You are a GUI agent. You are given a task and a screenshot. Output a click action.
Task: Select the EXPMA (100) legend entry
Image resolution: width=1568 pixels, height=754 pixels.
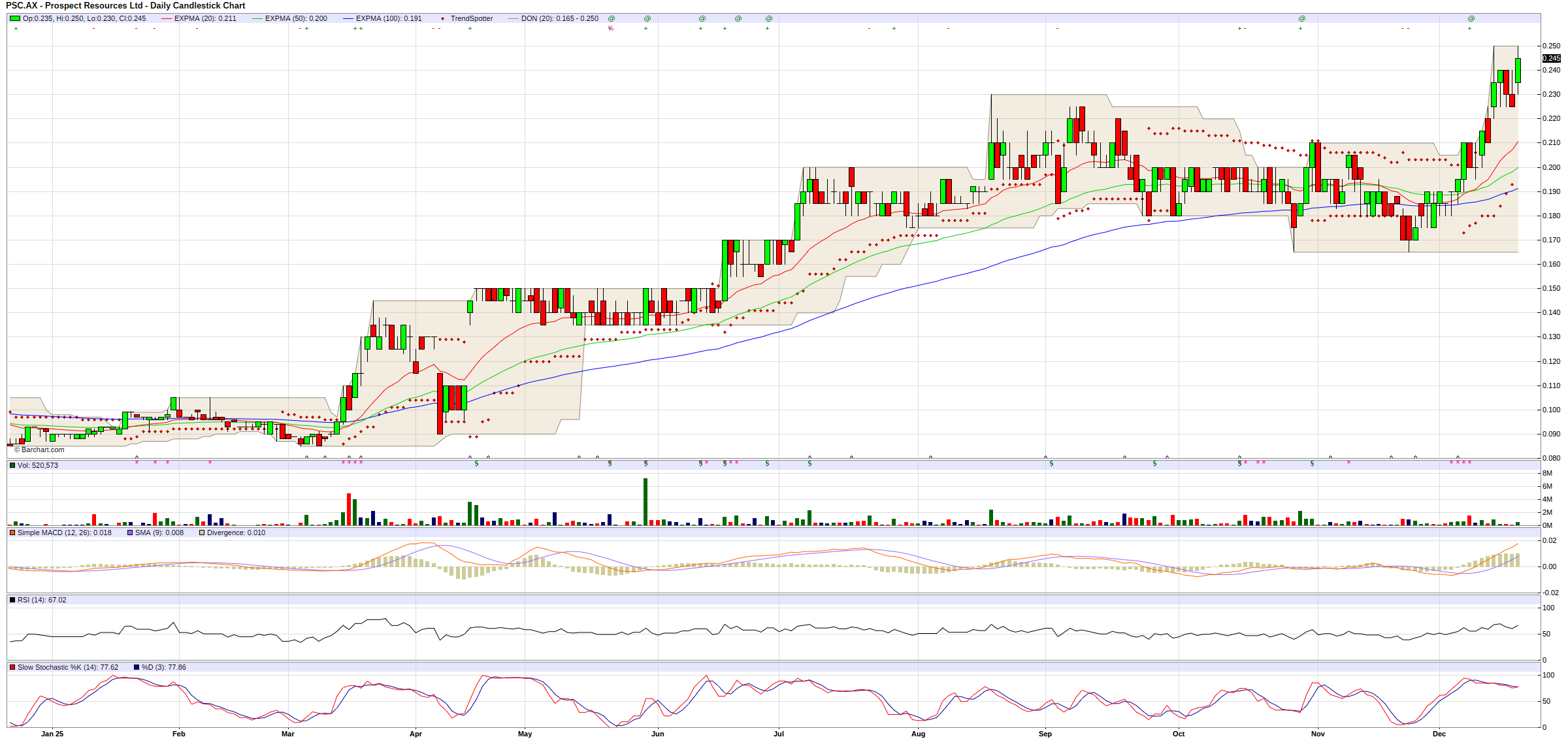click(x=388, y=18)
